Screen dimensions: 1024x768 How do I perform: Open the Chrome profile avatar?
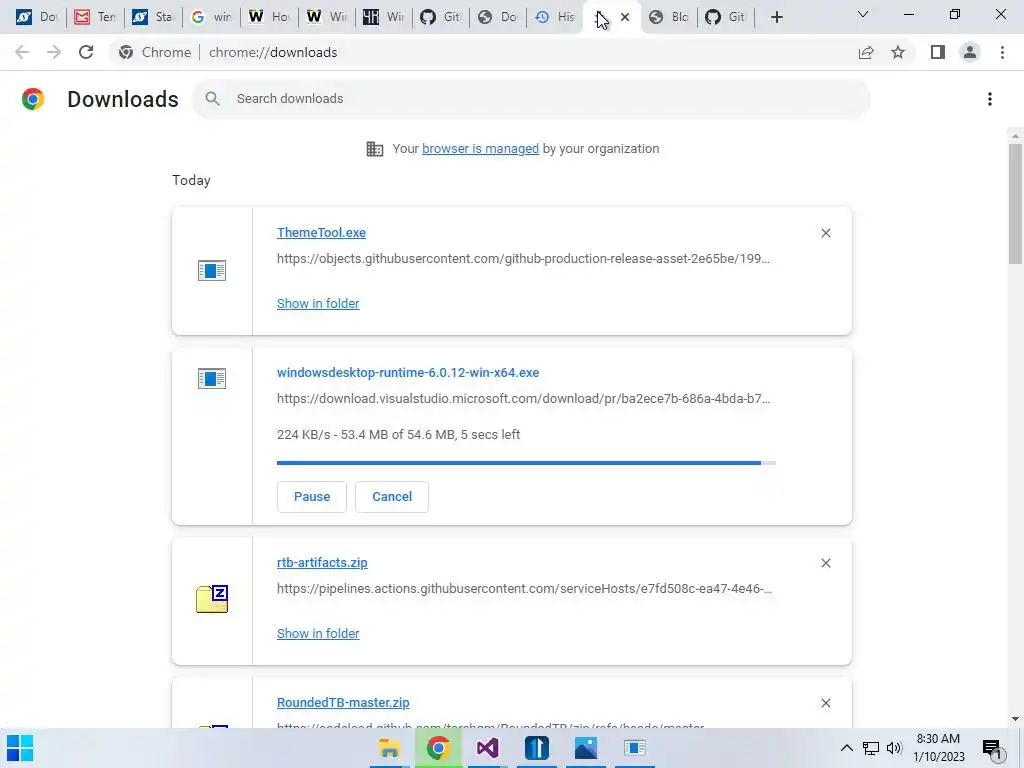970,52
